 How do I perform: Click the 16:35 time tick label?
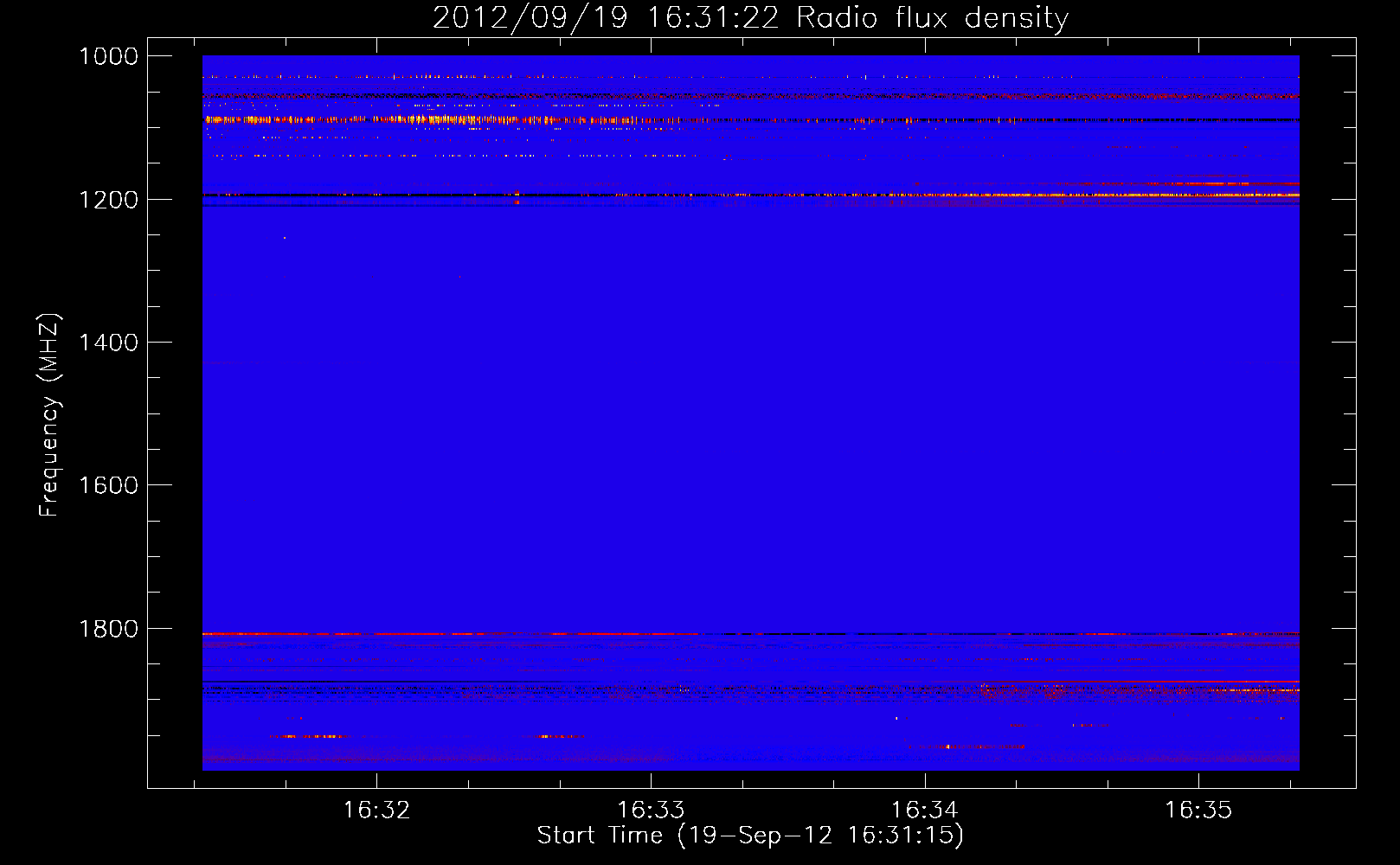[x=1198, y=811]
